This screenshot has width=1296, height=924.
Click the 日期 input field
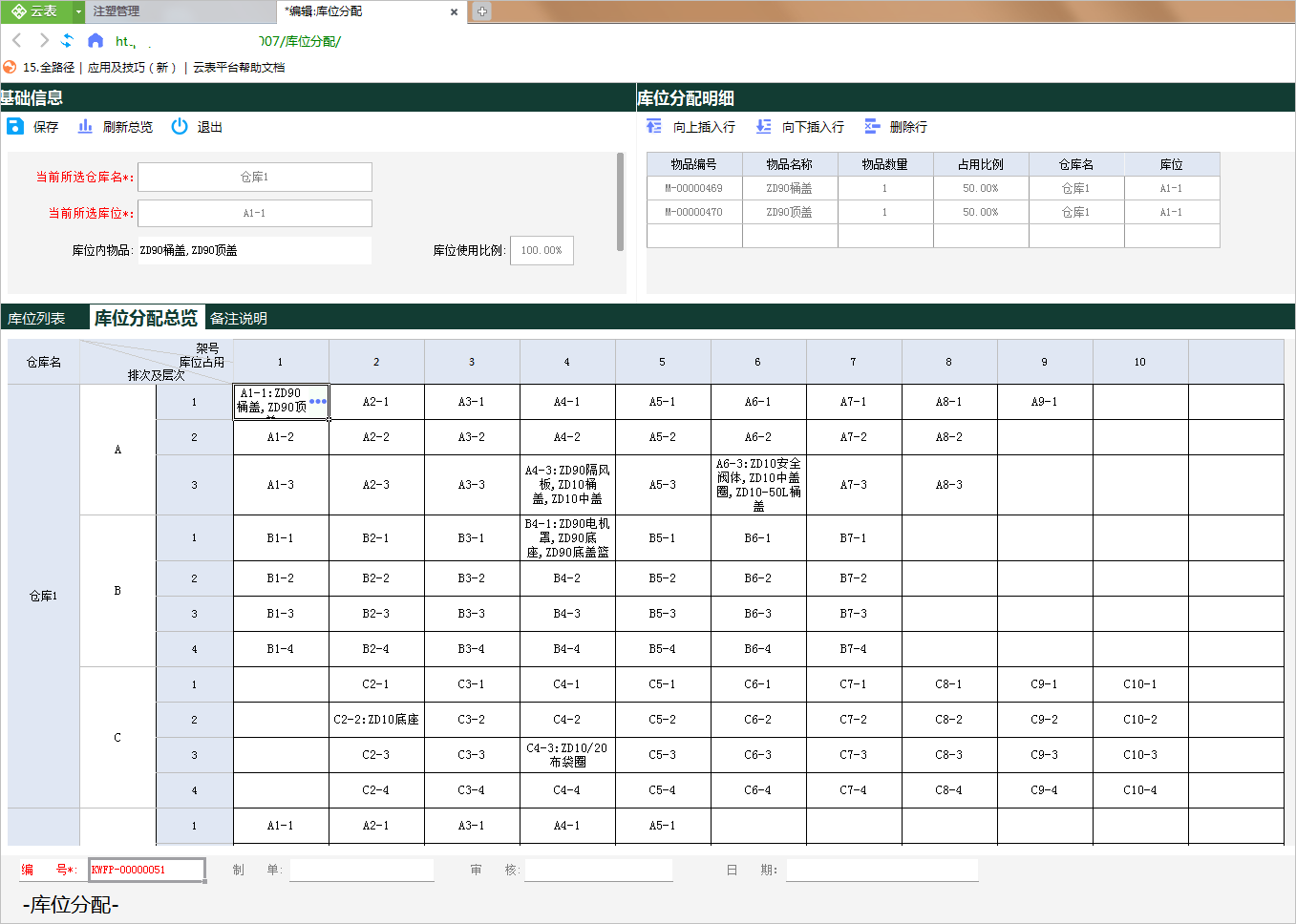882,870
